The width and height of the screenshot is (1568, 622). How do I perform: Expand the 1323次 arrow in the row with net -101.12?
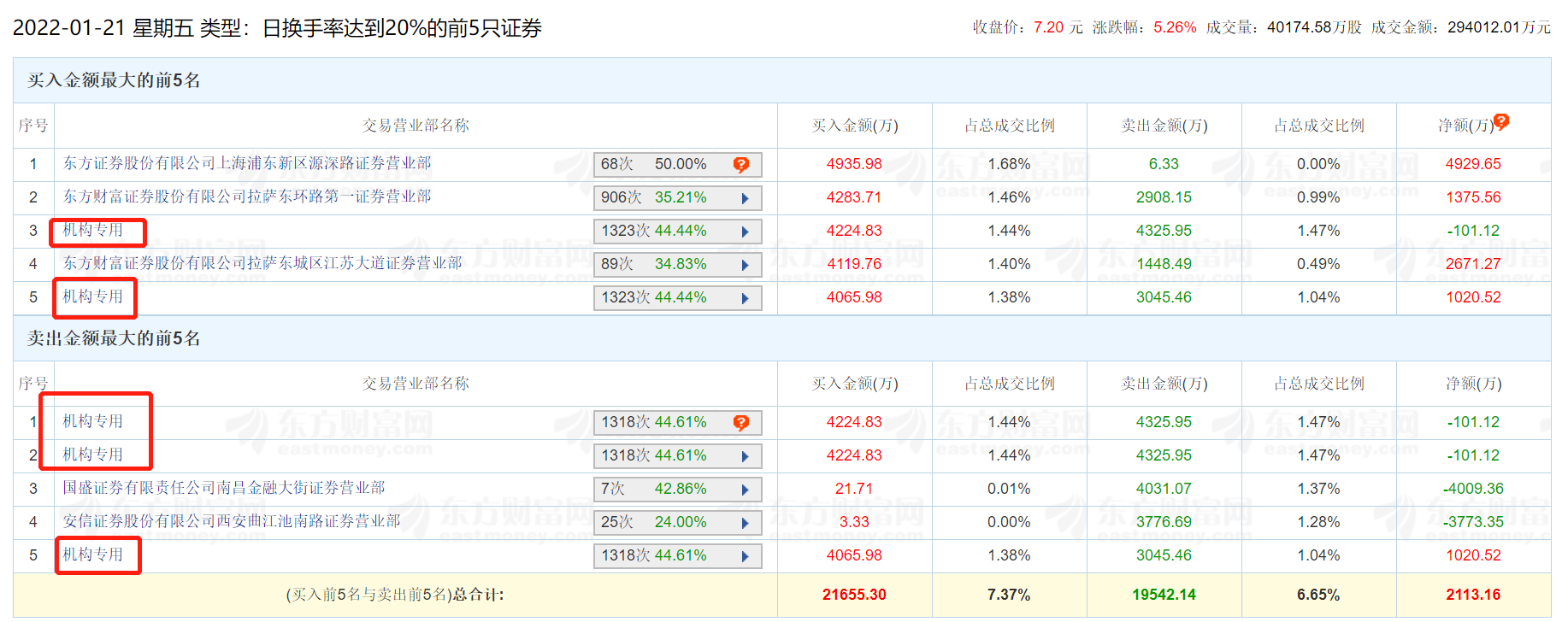745,232
